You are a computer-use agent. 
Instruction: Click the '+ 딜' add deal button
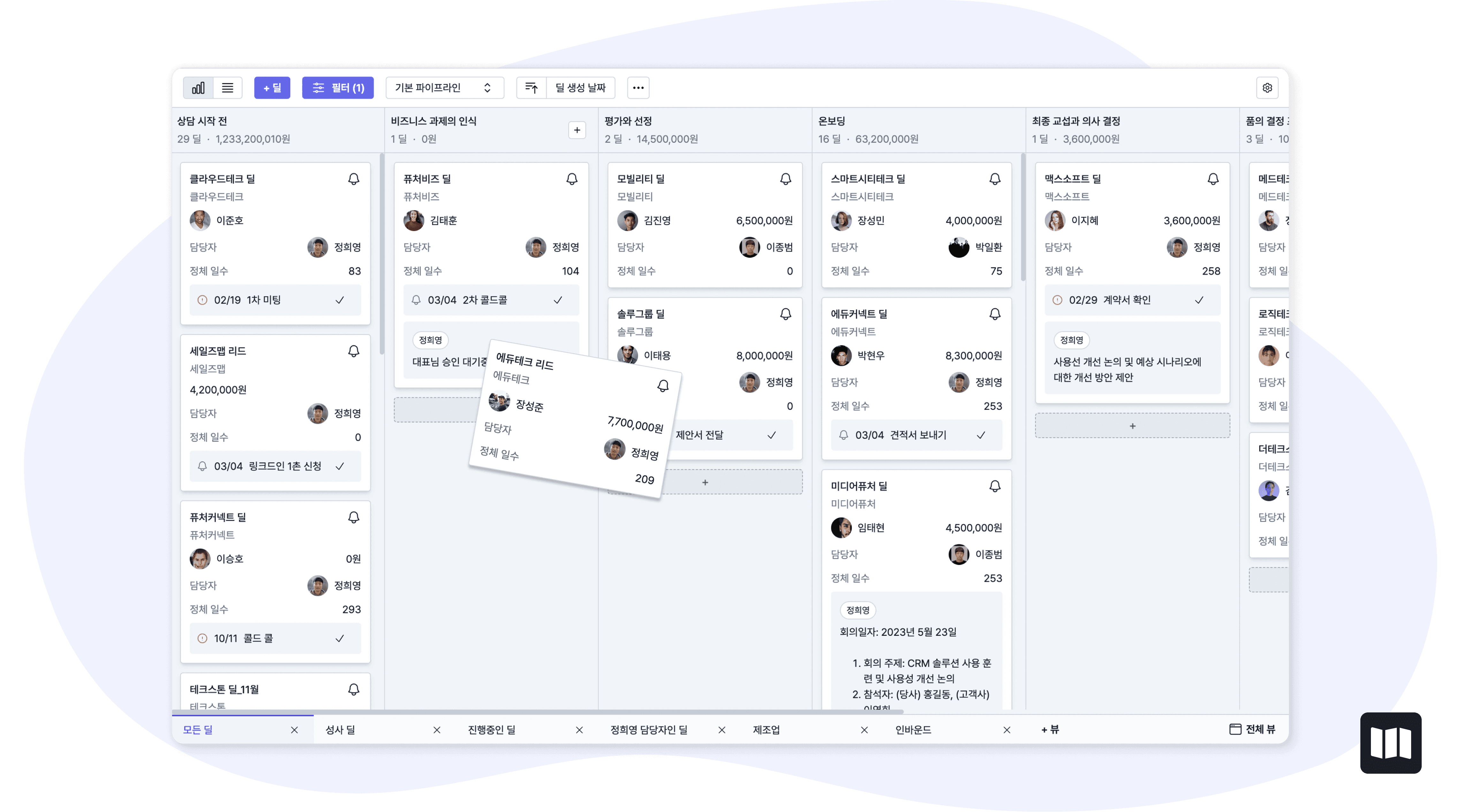point(272,88)
